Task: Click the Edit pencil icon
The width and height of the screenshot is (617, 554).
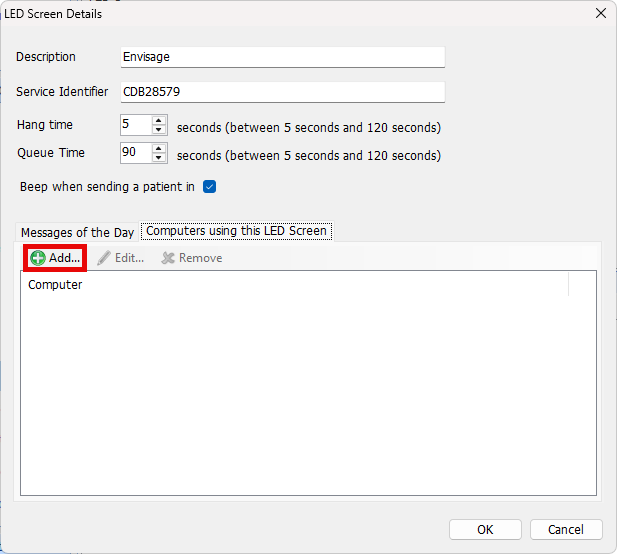Action: coord(104,258)
